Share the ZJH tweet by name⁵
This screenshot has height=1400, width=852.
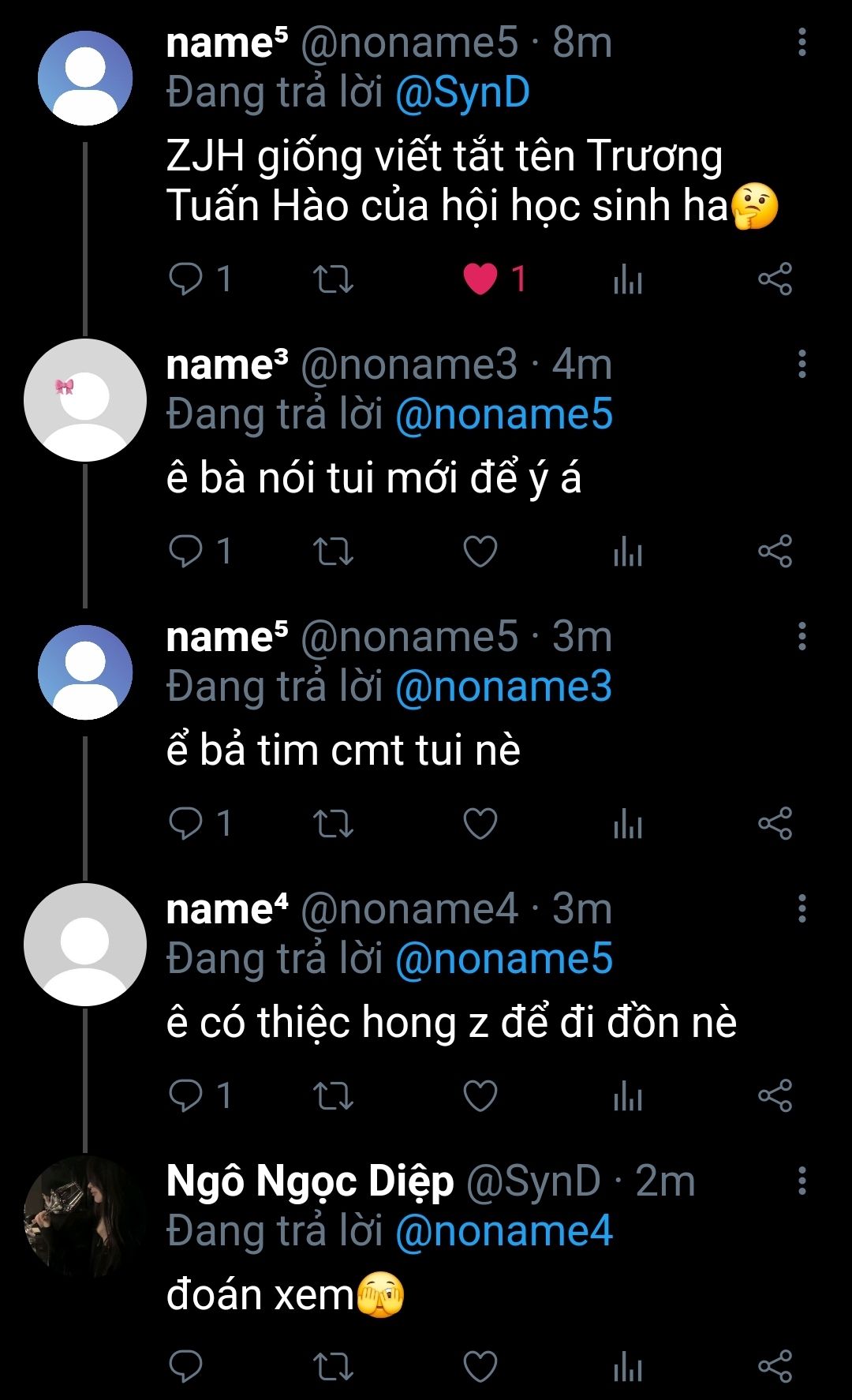[775, 279]
